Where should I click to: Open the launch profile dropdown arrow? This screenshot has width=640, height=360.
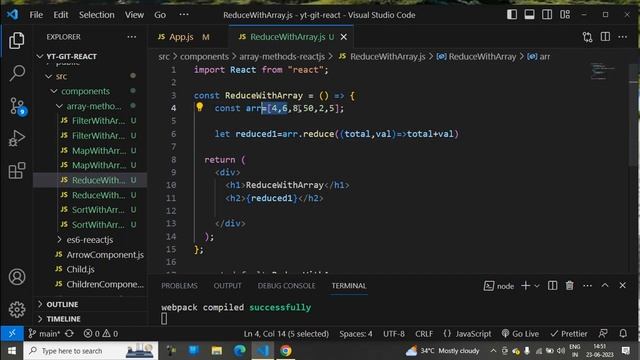(x=537, y=286)
